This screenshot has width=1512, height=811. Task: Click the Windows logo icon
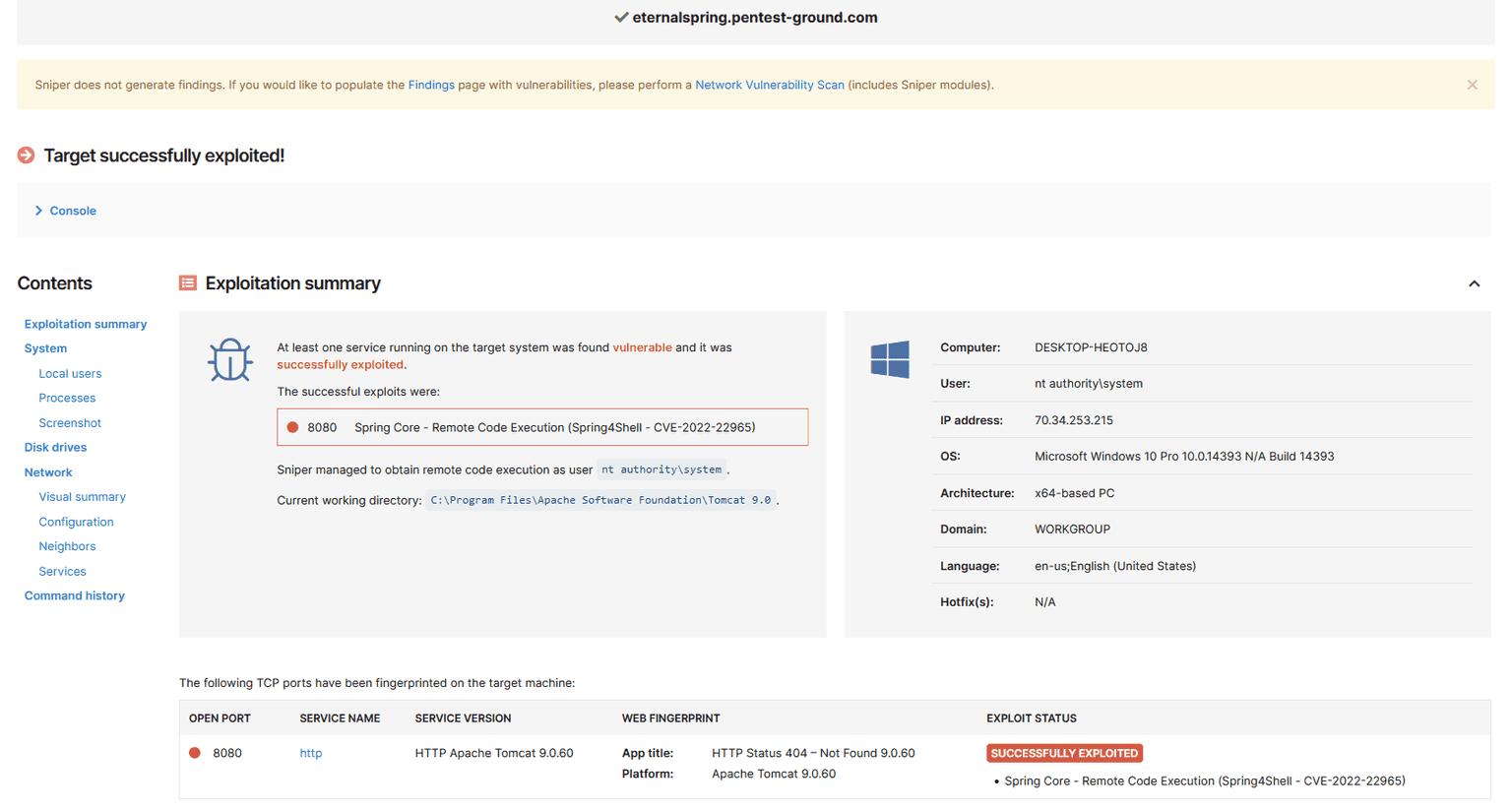point(890,360)
